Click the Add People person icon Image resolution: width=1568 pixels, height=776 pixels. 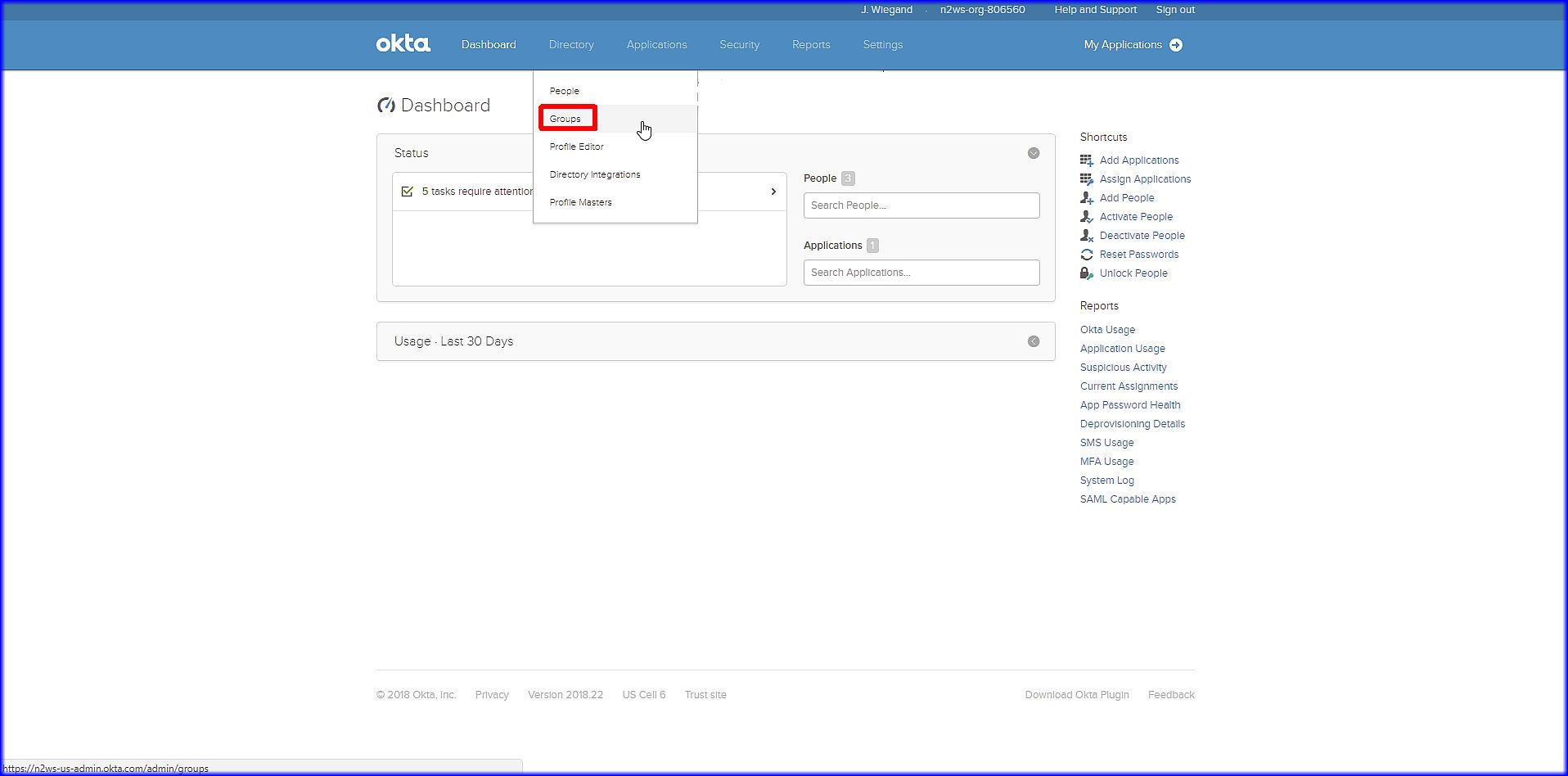1087,198
